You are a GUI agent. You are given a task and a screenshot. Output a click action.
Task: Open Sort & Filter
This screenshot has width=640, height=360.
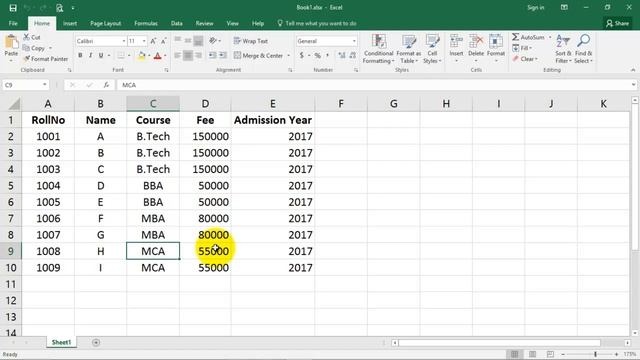[x=563, y=49]
